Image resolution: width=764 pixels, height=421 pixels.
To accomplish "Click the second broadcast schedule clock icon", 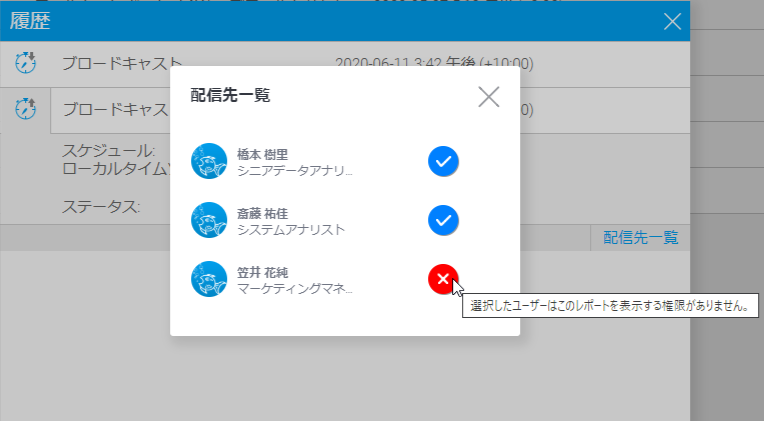I will [25, 108].
